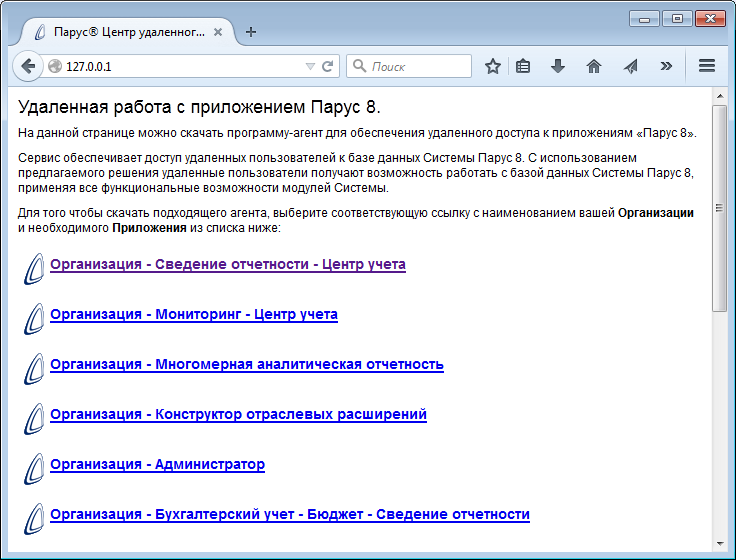Open Конструктор отраслевых расширений link
Image resolution: width=736 pixels, height=560 pixels.
[x=238, y=414]
